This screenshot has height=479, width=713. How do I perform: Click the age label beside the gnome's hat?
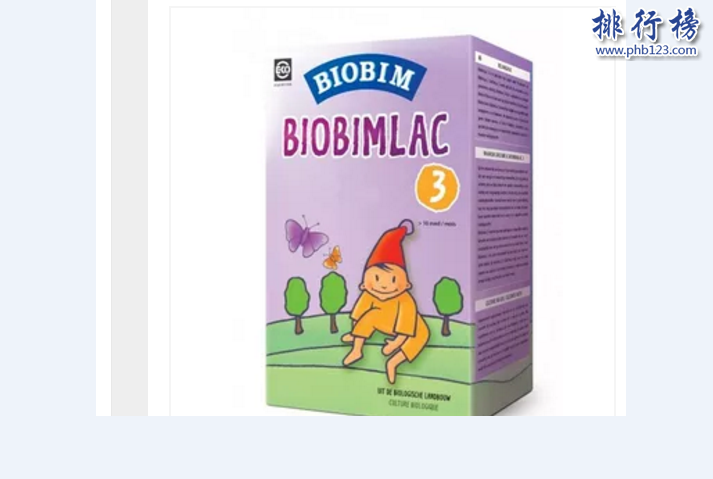[437, 223]
